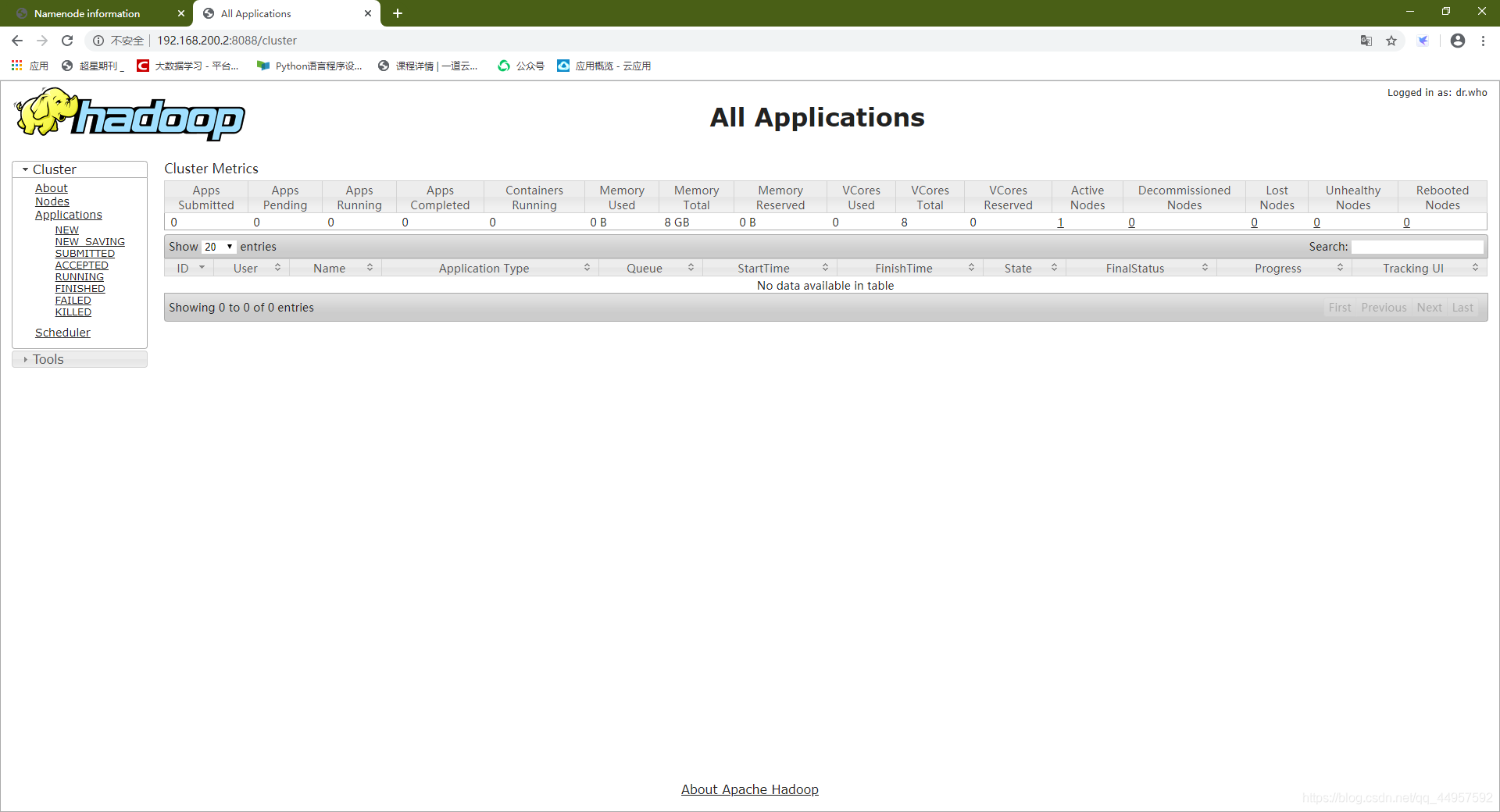Viewport: 1500px width, 812px height.
Task: Open the About Apache Hadoop link
Action: click(748, 789)
